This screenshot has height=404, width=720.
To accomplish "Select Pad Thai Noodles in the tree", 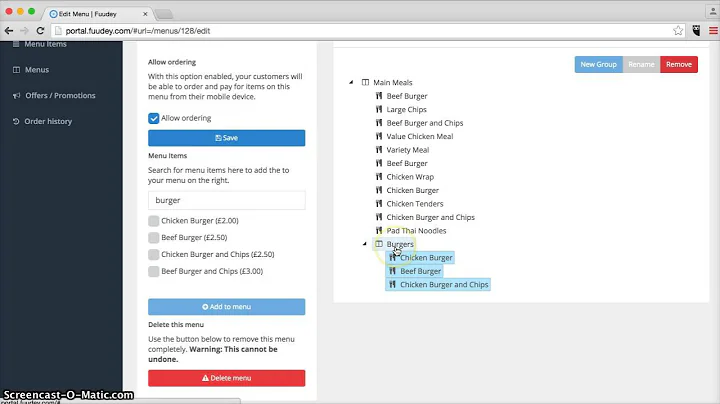I will (x=416, y=230).
